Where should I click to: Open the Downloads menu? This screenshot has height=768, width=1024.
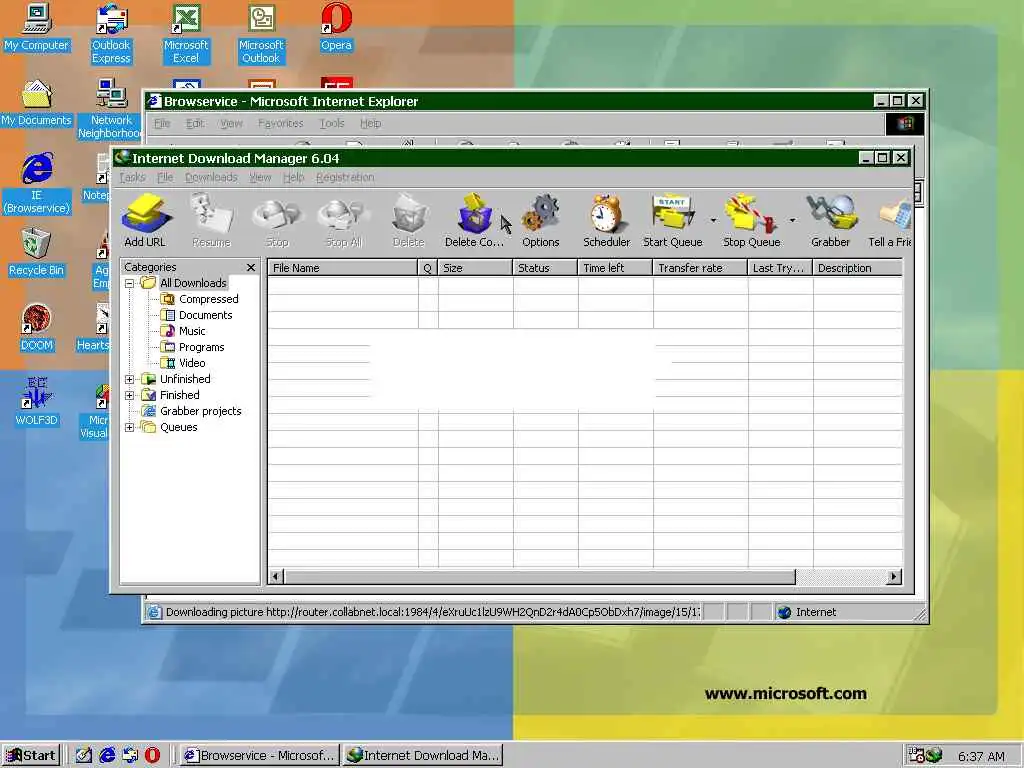click(211, 178)
